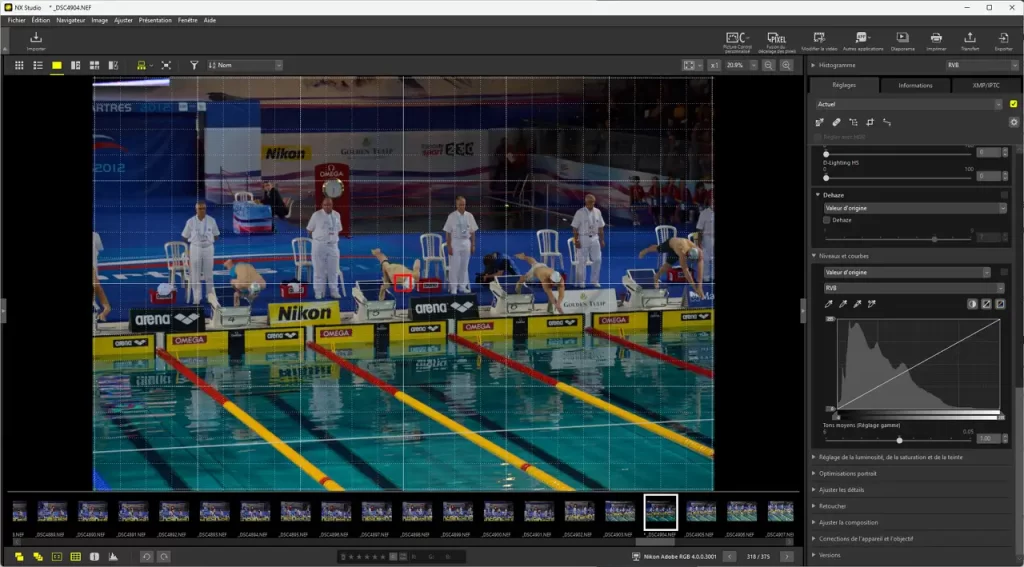1024x567 pixels.
Task: Switch to the Informations tab
Action: [915, 85]
